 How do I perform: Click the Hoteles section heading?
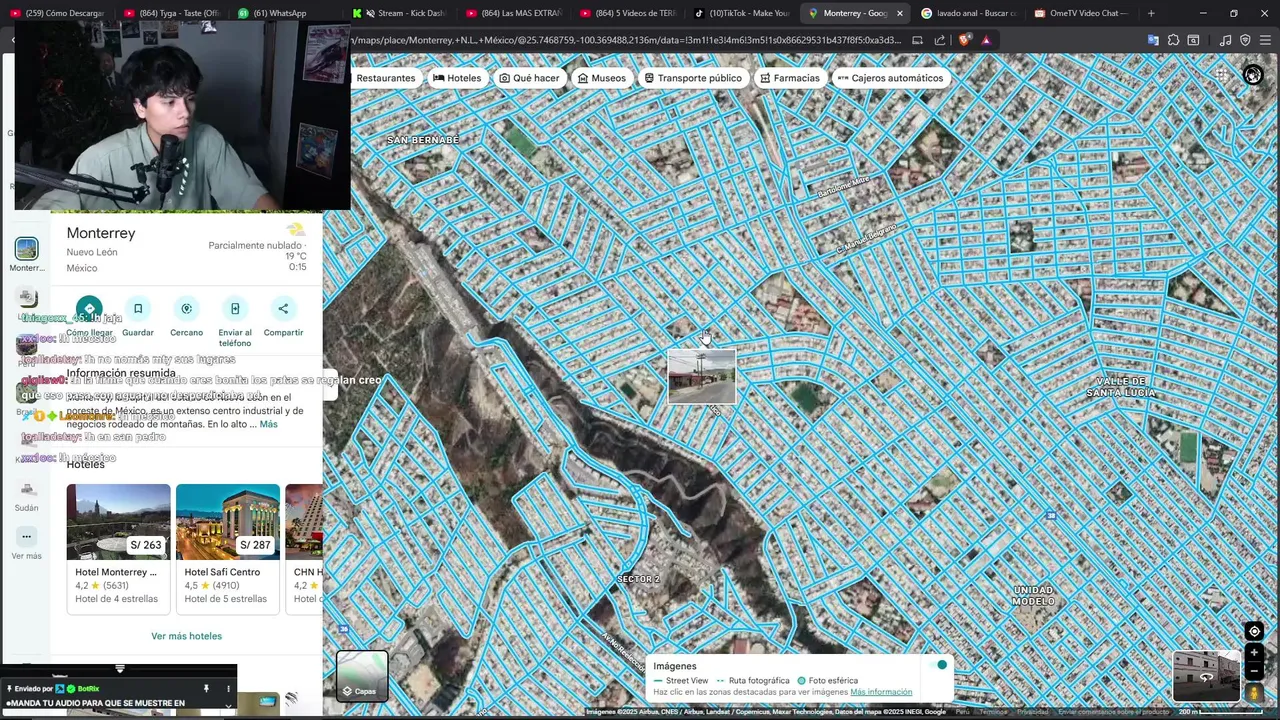point(86,465)
